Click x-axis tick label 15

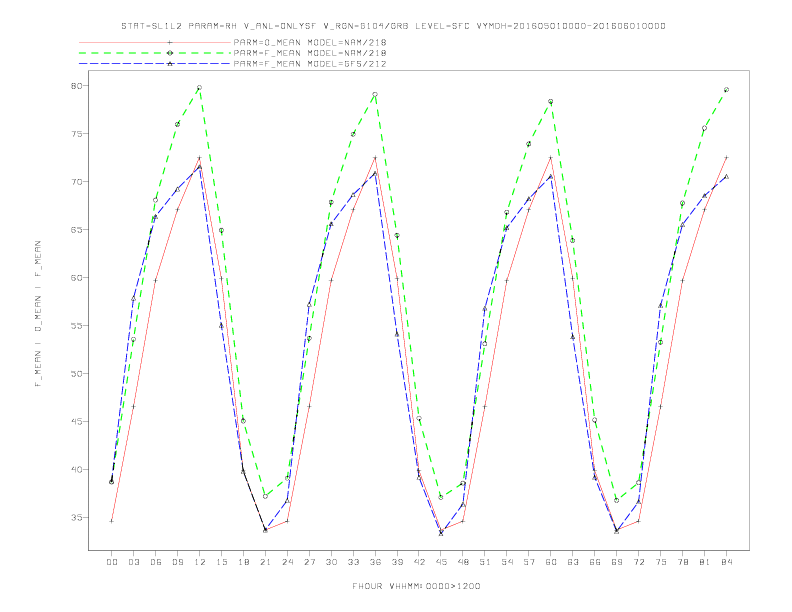click(221, 562)
